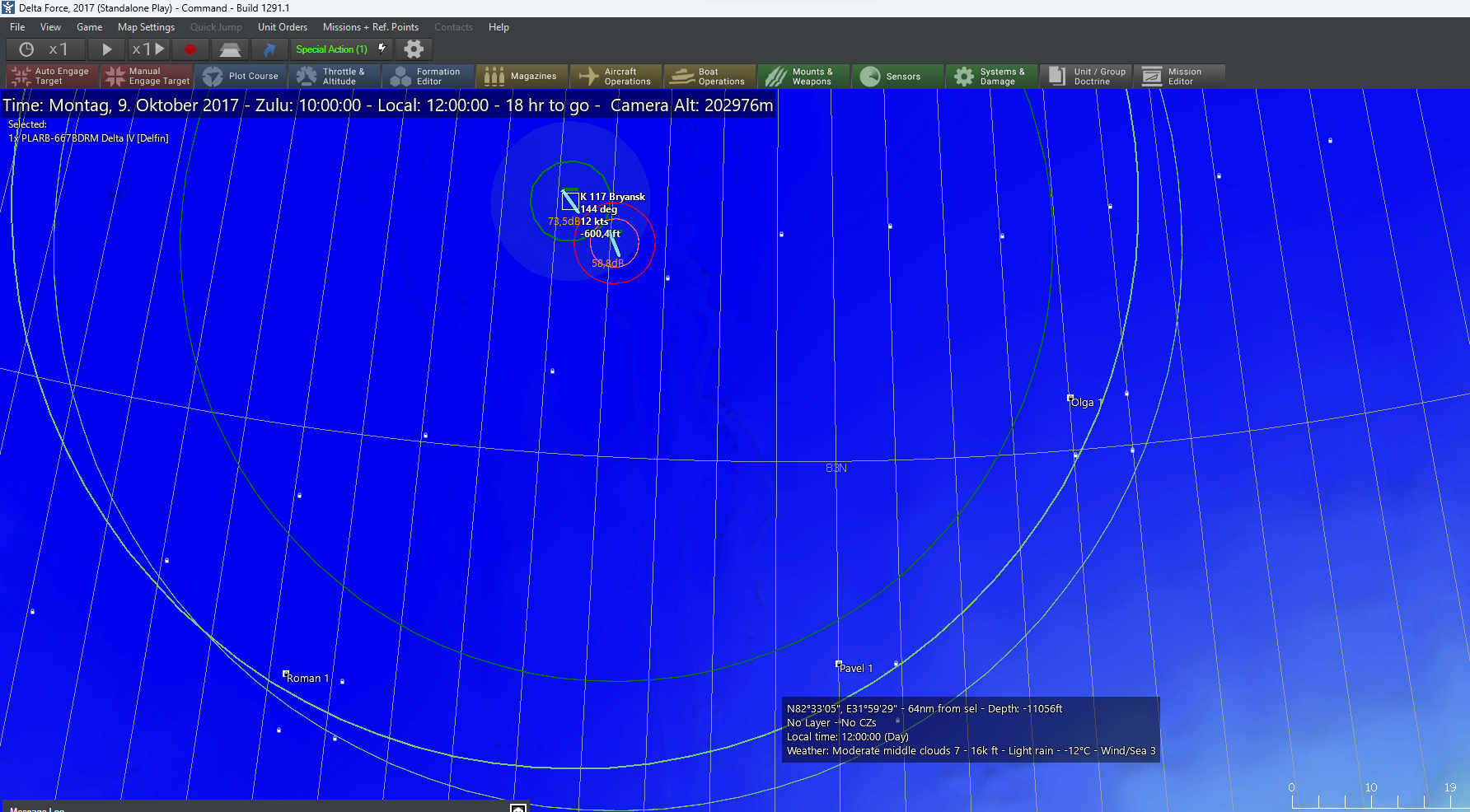Click the blue curved arrow icon
The height and width of the screenshot is (812, 1470).
click(x=269, y=49)
